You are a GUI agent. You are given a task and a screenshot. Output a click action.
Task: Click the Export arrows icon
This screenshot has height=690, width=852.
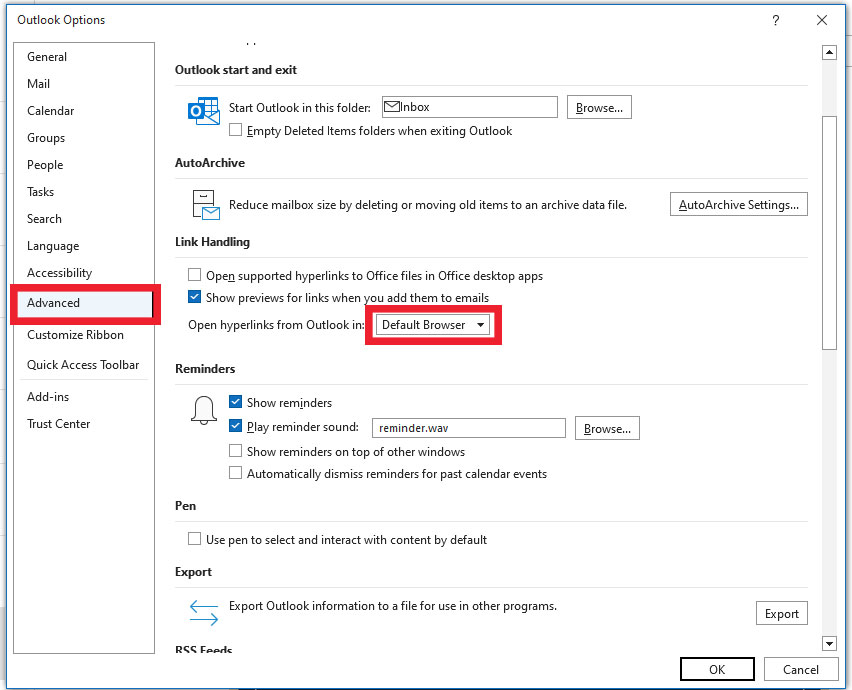(x=204, y=612)
